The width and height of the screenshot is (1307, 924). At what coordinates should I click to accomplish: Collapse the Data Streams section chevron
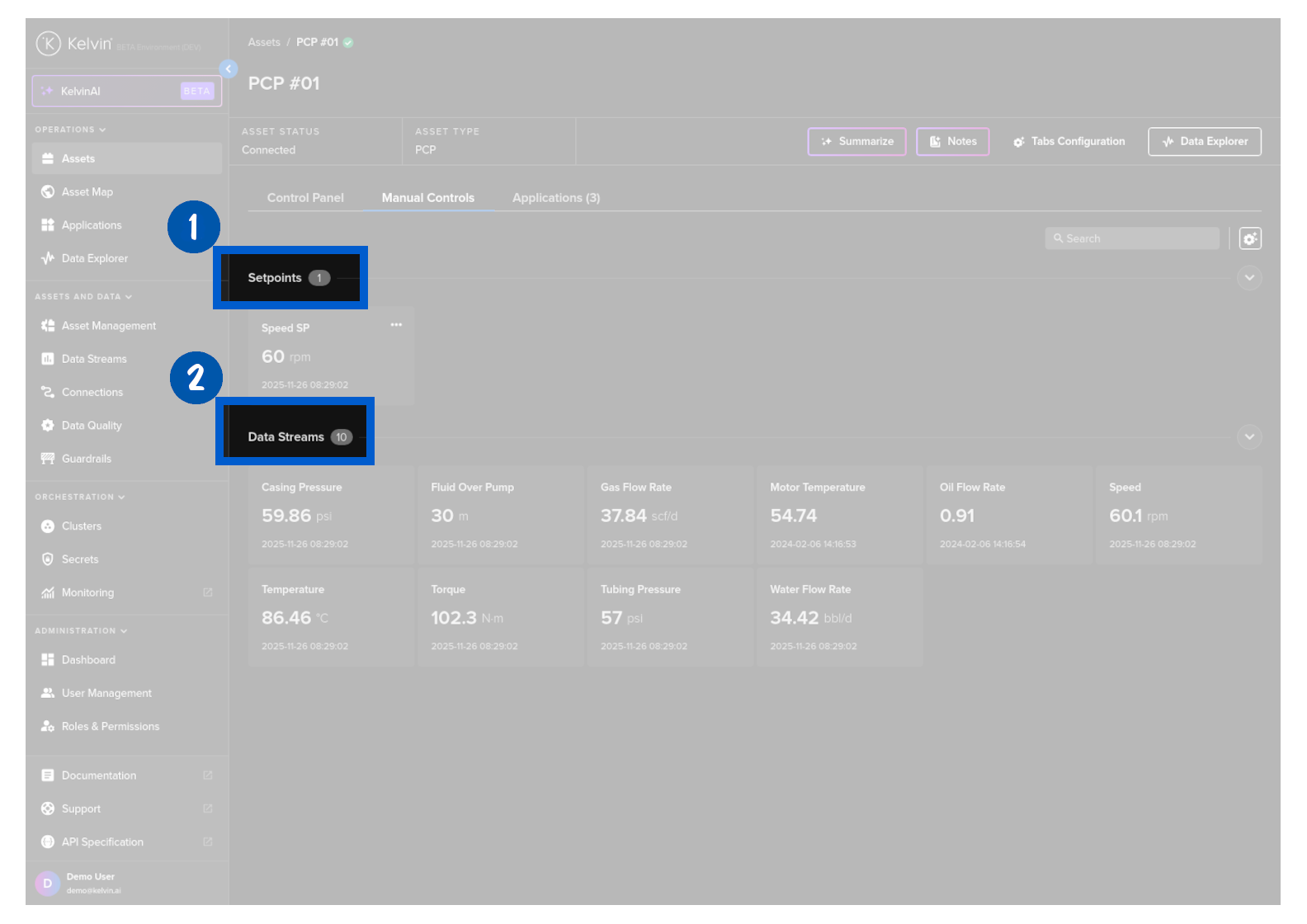pyautogui.click(x=1249, y=437)
